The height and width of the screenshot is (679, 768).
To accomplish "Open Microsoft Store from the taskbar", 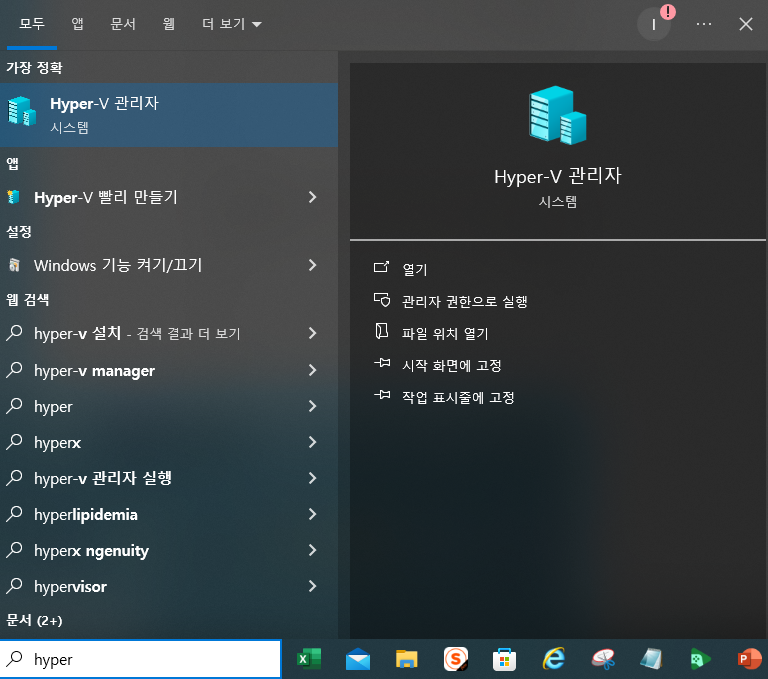I will coord(504,659).
